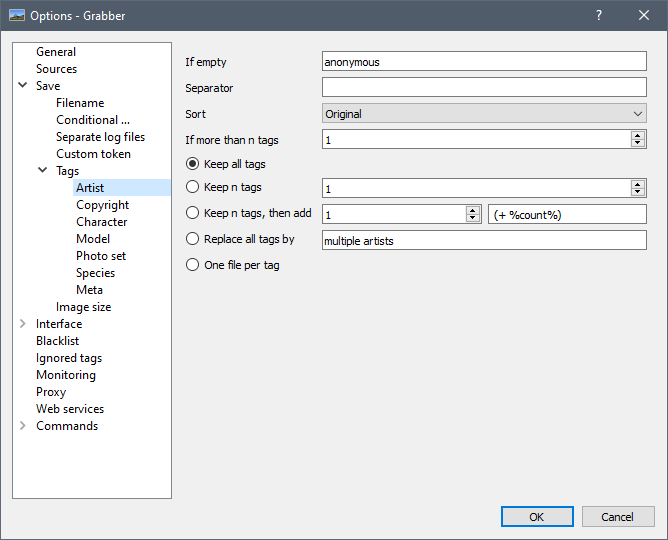Decrease If more than n tags value
Viewport: 668px width, 540px height.
[637, 143]
